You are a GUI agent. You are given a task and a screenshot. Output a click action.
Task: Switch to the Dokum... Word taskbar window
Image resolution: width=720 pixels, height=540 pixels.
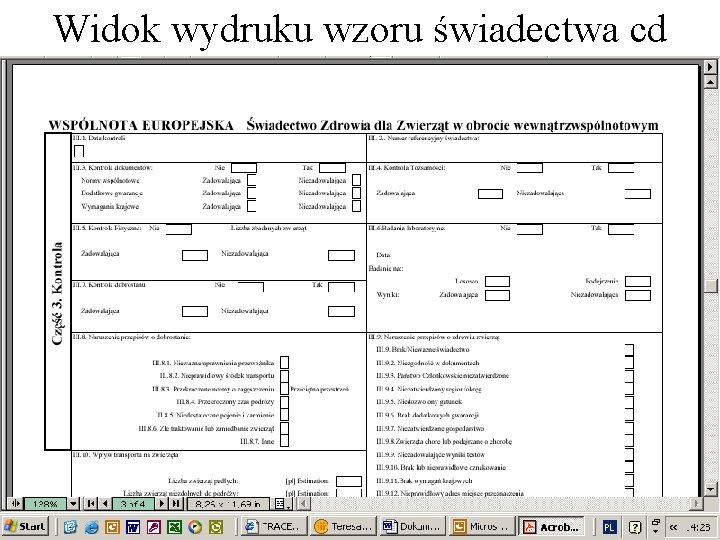[413, 526]
